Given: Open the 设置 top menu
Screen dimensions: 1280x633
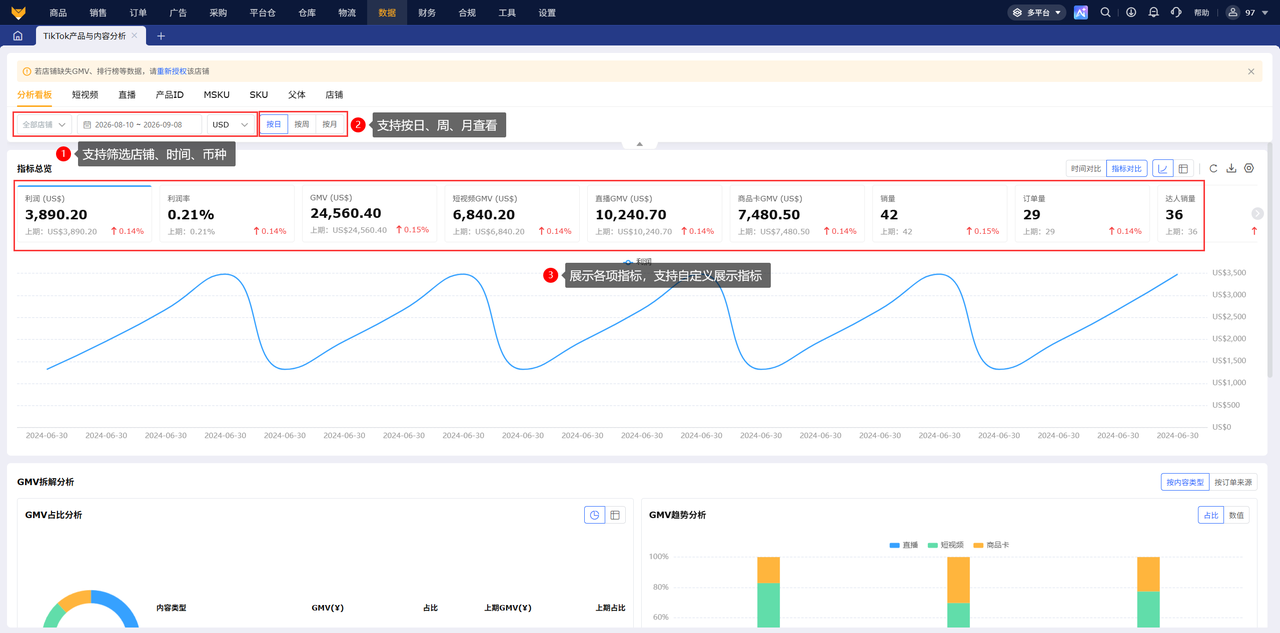Looking at the screenshot, I should [547, 13].
